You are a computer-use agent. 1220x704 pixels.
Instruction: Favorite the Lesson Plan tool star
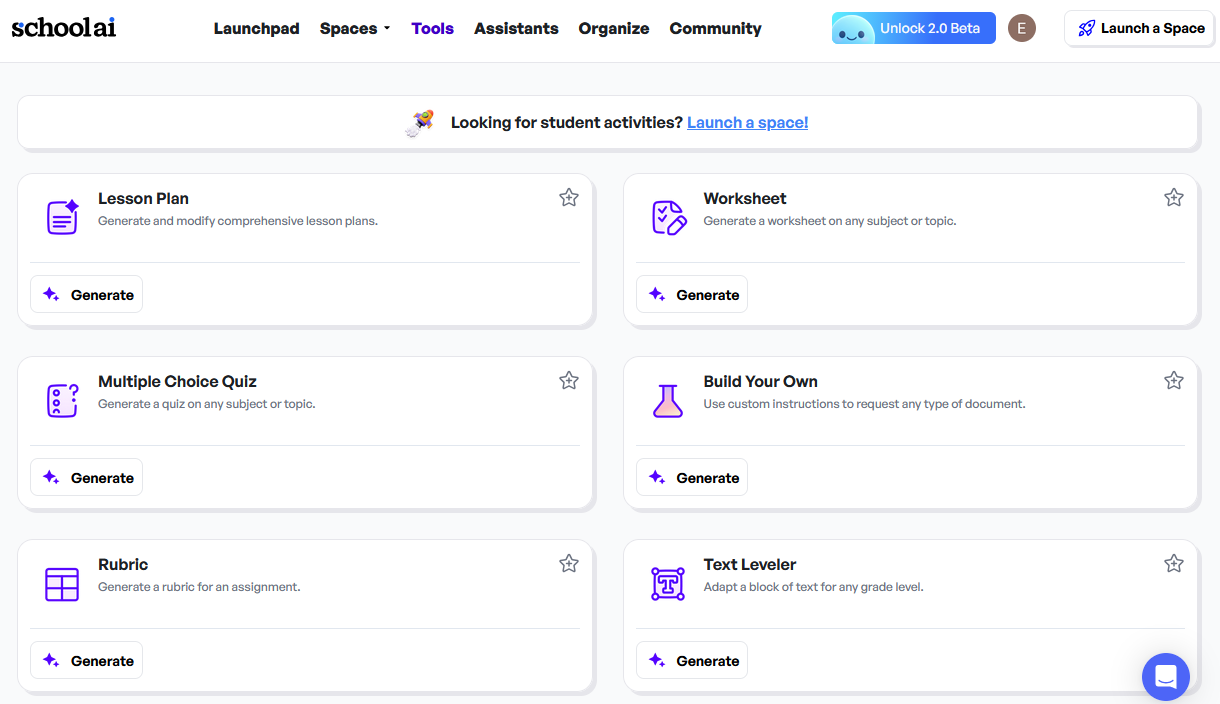click(569, 198)
